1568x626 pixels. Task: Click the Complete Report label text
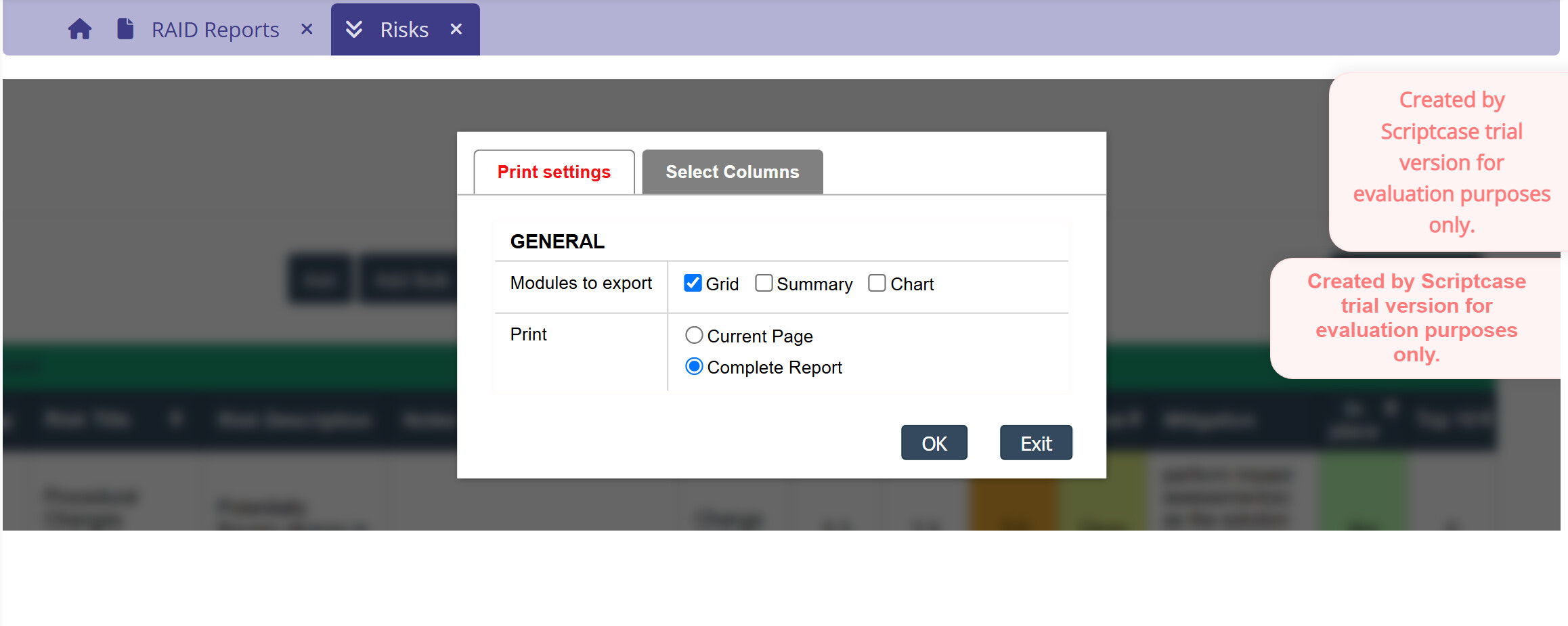775,367
